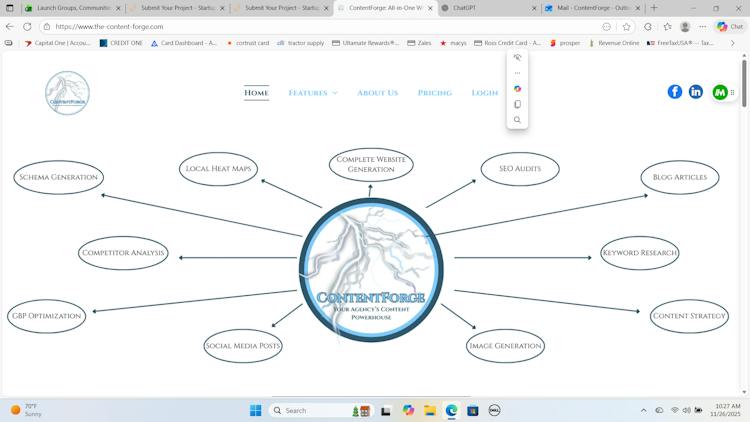The height and width of the screenshot is (422, 750).
Task: Expand hidden system tray icons
Action: 643,411
